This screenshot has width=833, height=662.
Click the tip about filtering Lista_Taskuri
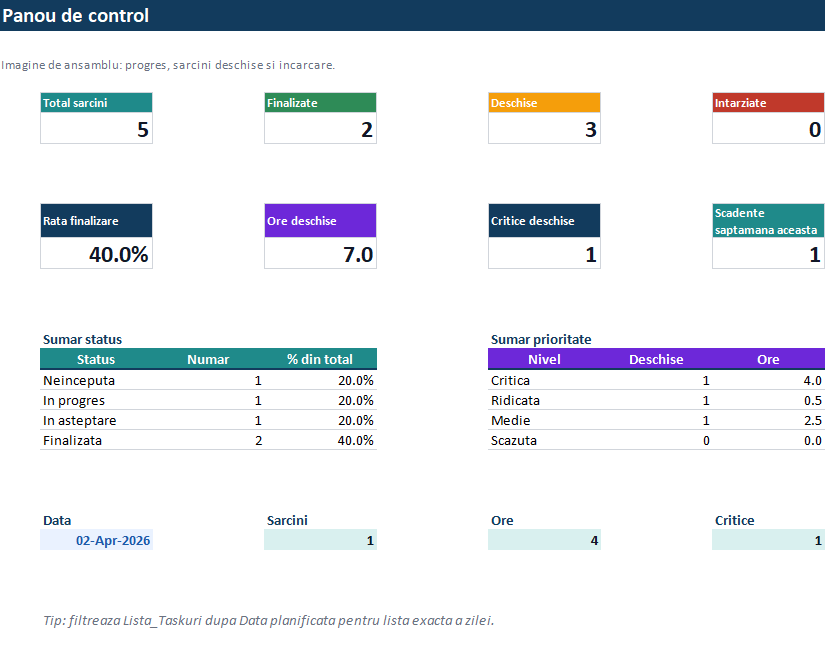(268, 620)
